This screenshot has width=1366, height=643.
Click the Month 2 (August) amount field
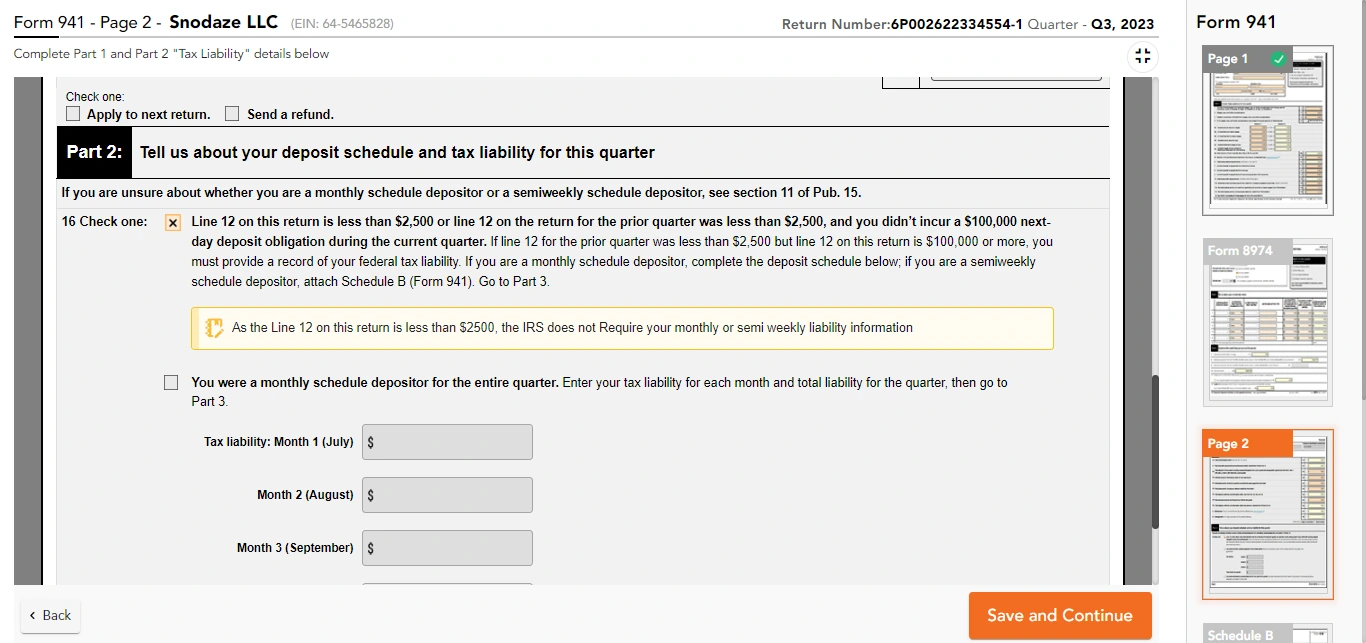(x=447, y=494)
